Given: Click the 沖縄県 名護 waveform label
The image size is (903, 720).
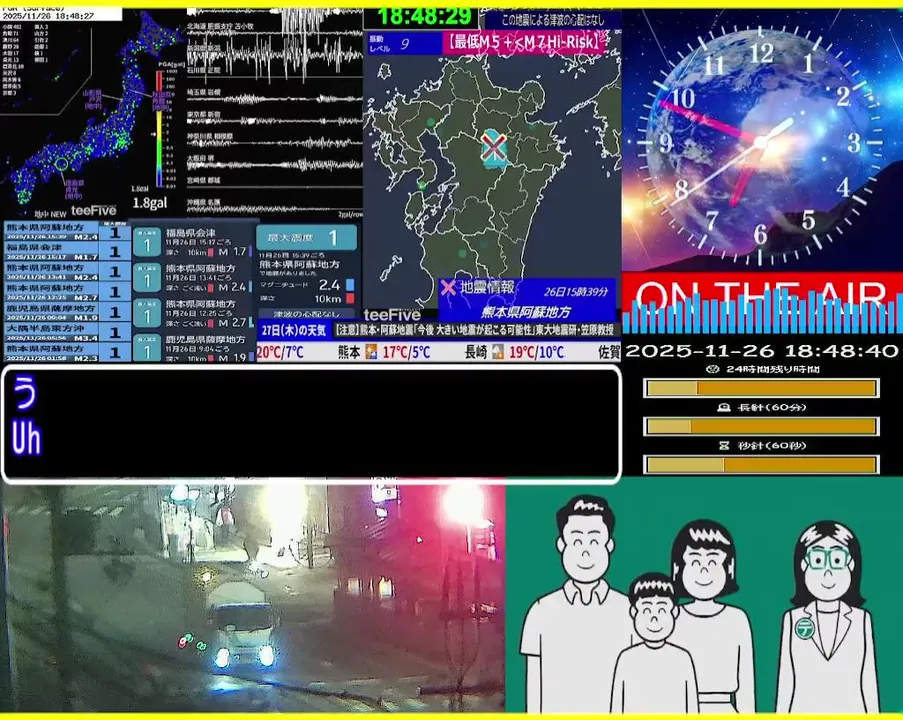Looking at the screenshot, I should 204,203.
